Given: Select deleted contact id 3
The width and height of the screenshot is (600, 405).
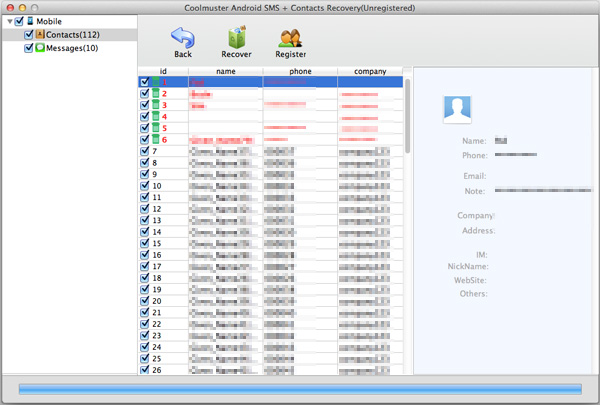Looking at the screenshot, I should coord(271,105).
